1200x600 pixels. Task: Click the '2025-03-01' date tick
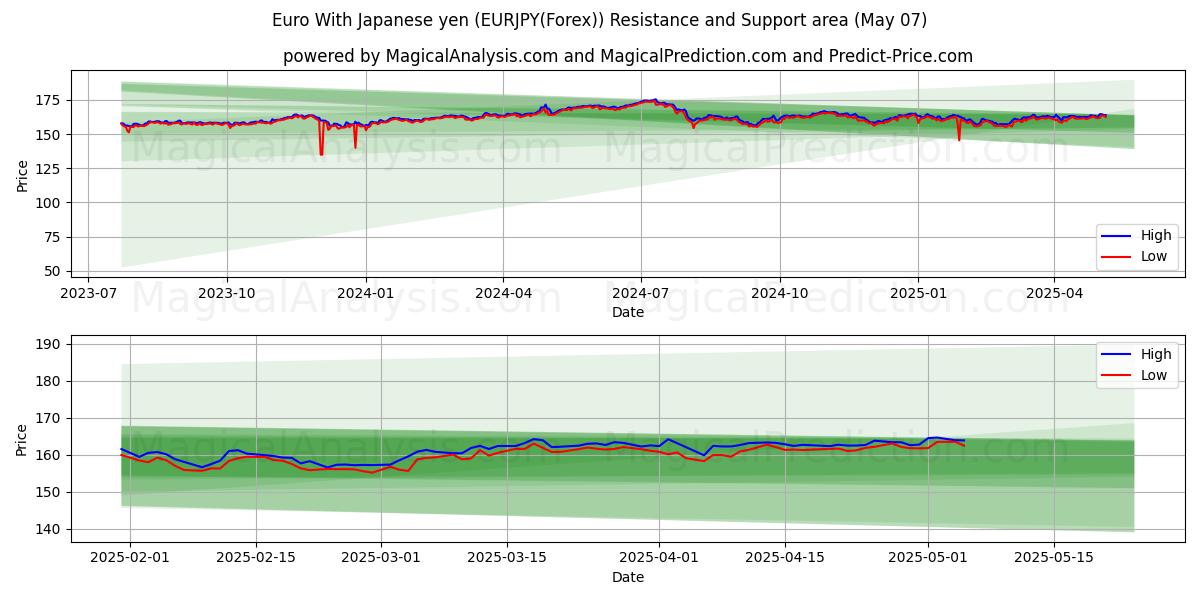coord(381,558)
